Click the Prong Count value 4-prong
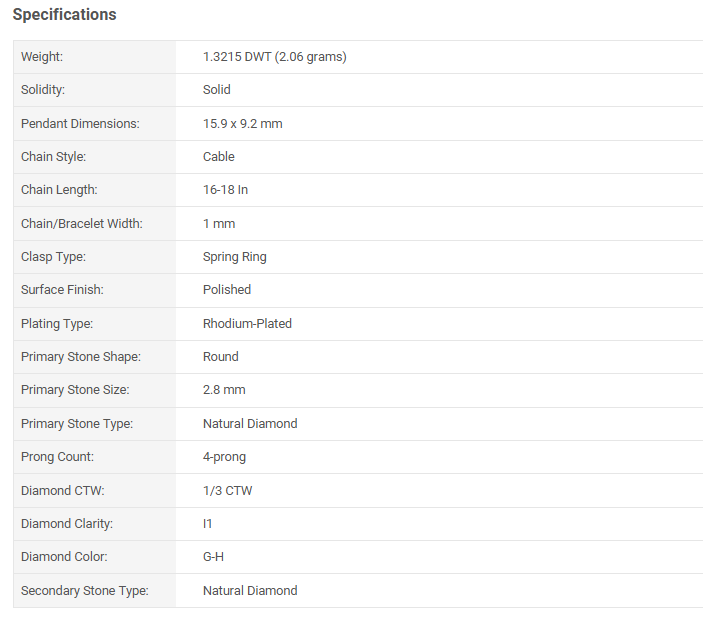Screen dimensions: 703x620 click(x=225, y=457)
